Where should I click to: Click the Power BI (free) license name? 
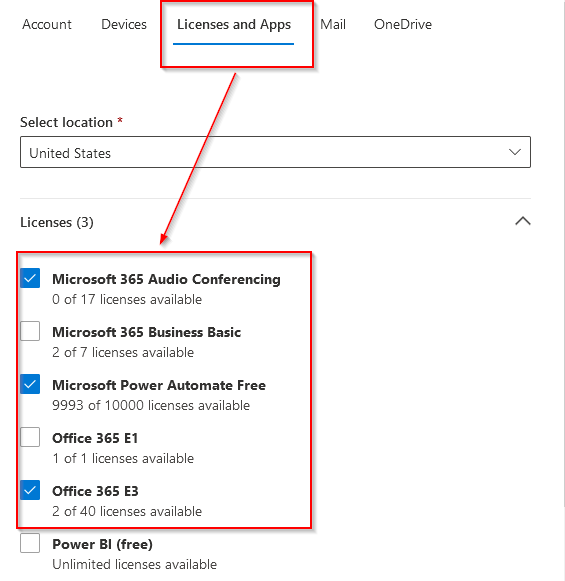[x=102, y=544]
